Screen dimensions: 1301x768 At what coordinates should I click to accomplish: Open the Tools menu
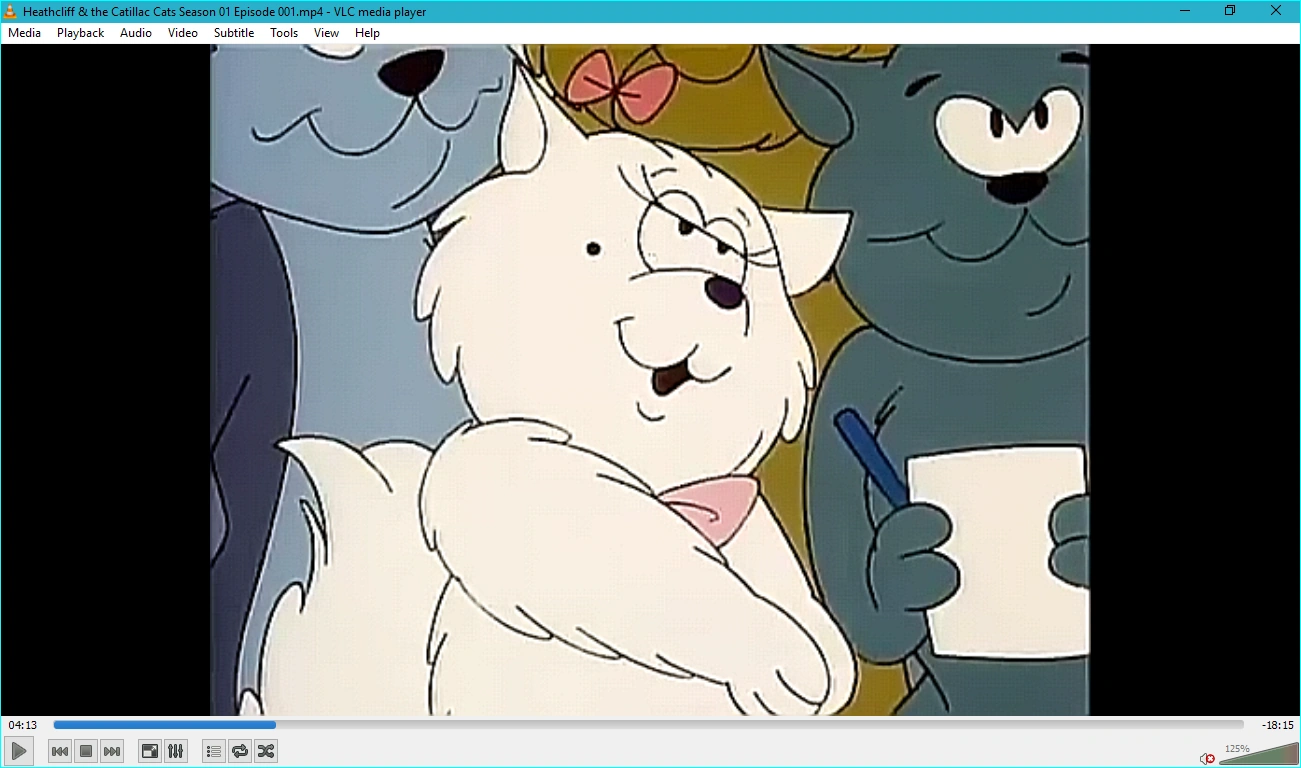click(x=284, y=33)
